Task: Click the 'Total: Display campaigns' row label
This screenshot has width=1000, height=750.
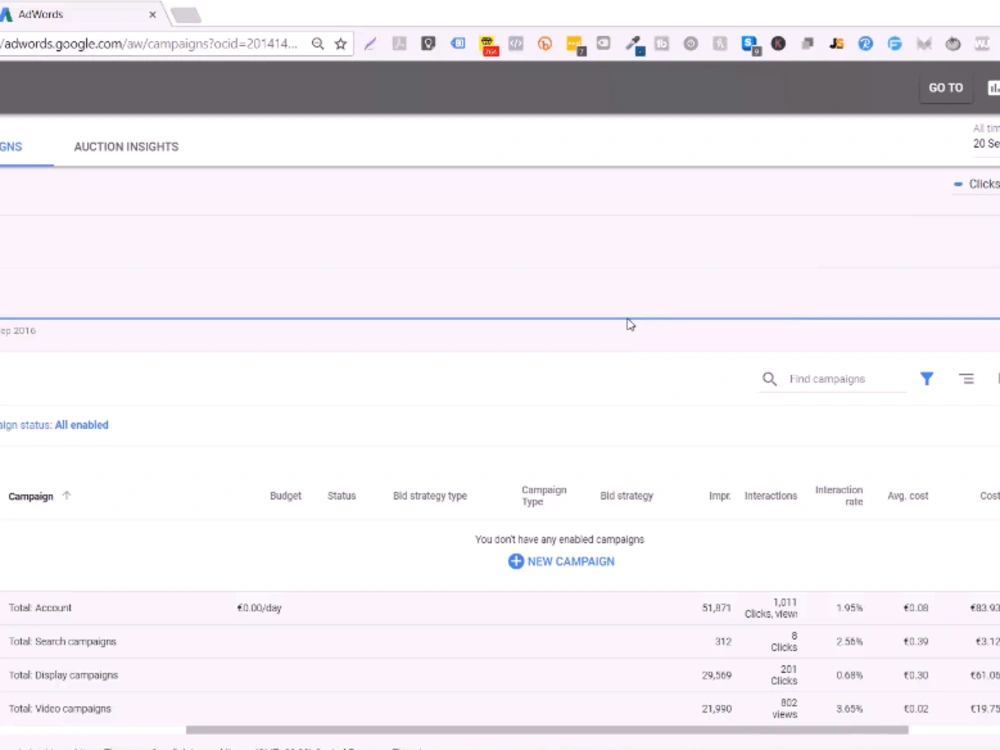Action: [63, 675]
